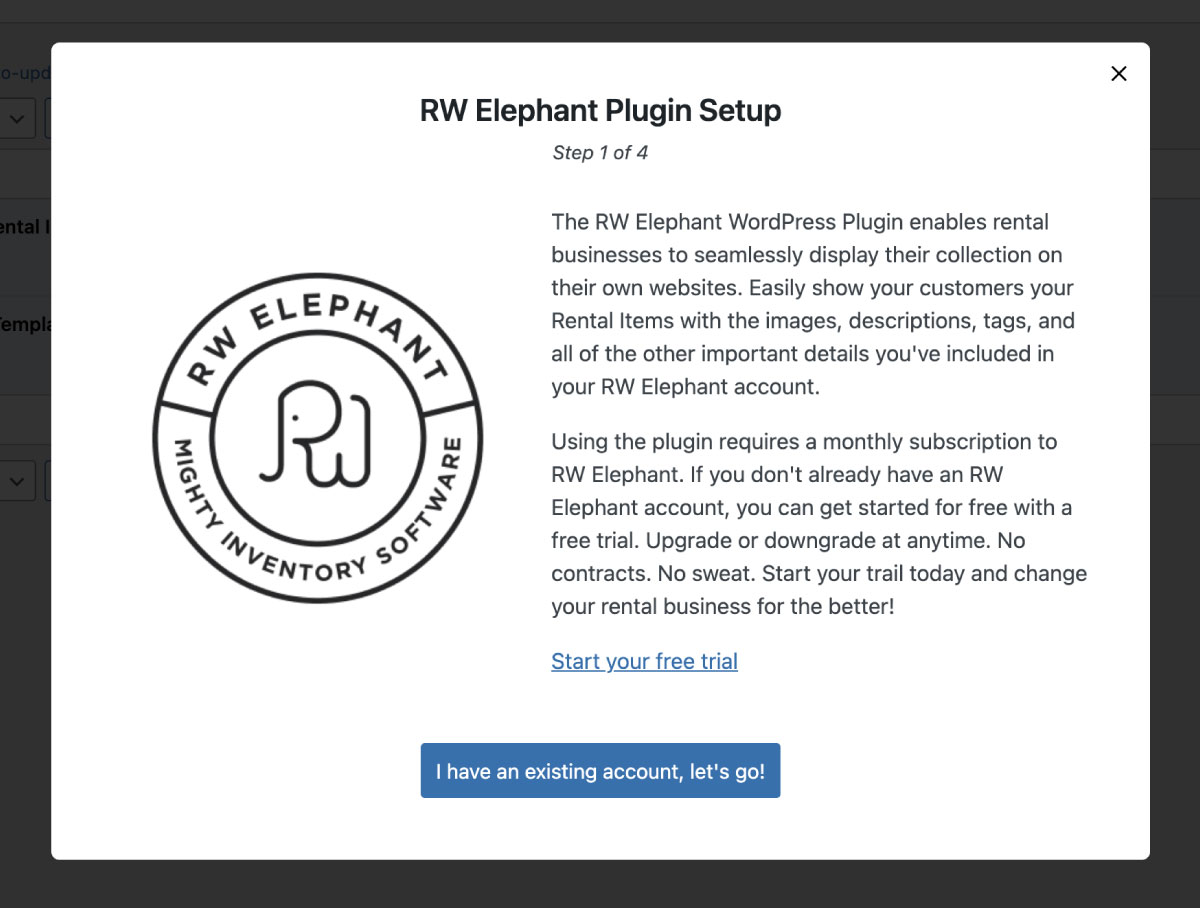This screenshot has height=908, width=1200.
Task: Click "I have an existing account, let's go!"
Action: (x=600, y=771)
